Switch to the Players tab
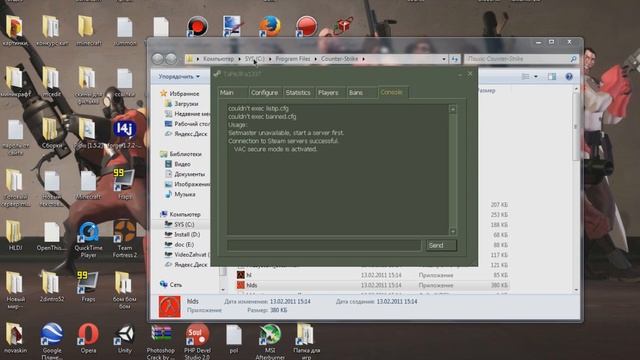640x360 pixels. [x=329, y=93]
